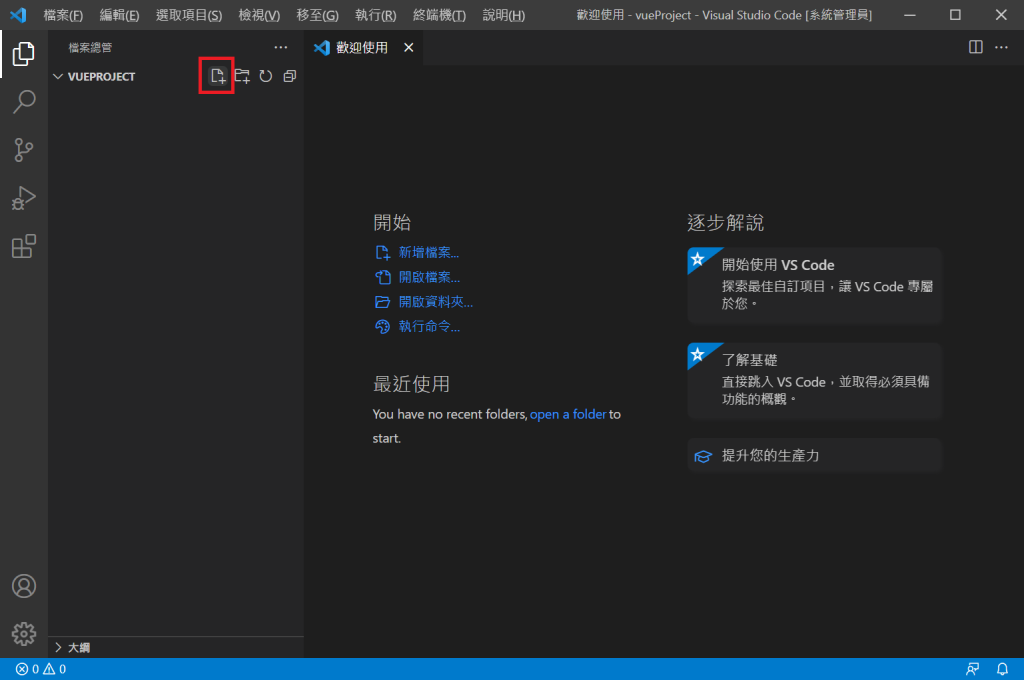Click the 執行命令... link
The height and width of the screenshot is (680, 1024).
pos(429,326)
